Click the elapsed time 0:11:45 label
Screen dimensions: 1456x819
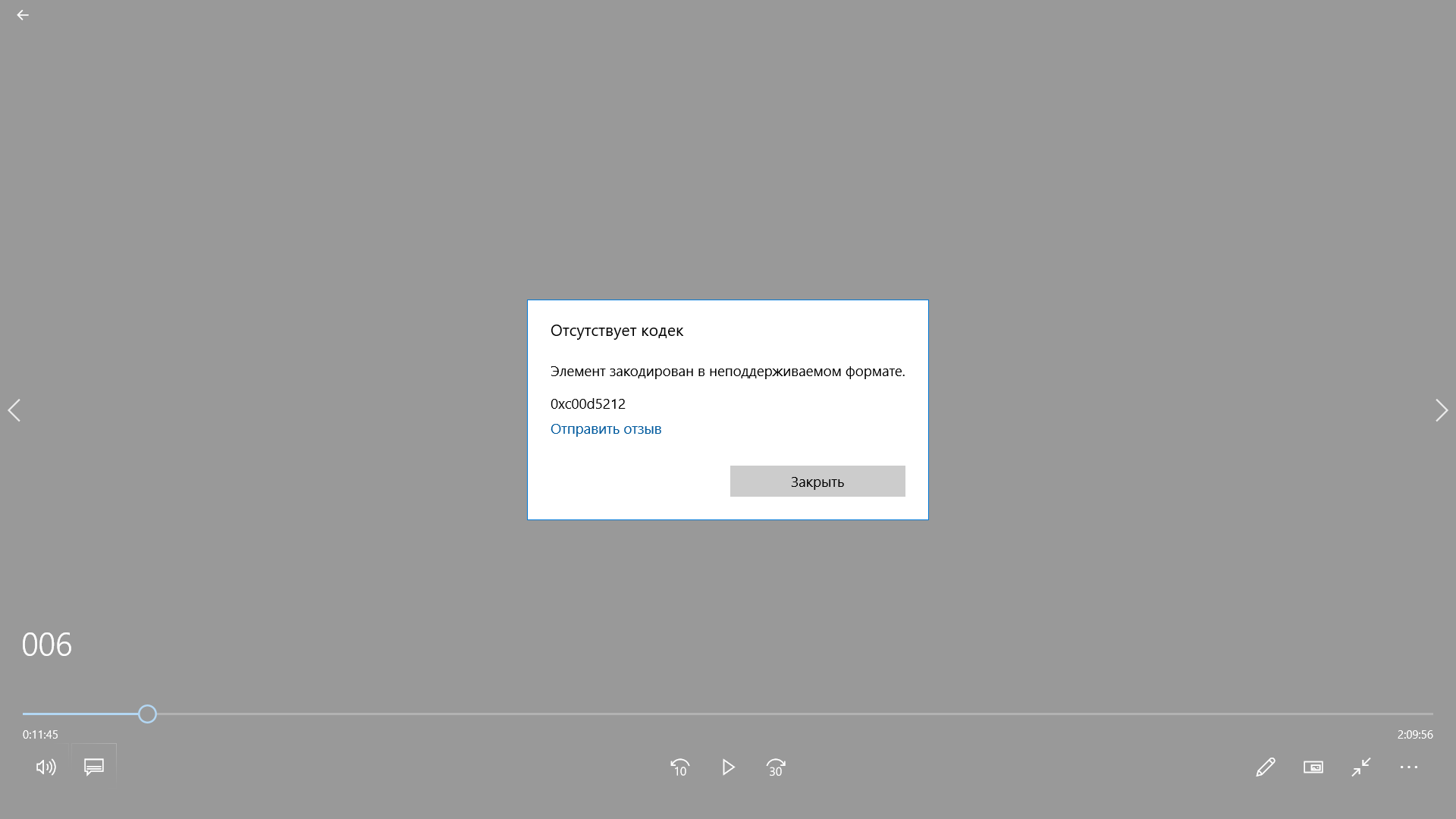coord(40,735)
